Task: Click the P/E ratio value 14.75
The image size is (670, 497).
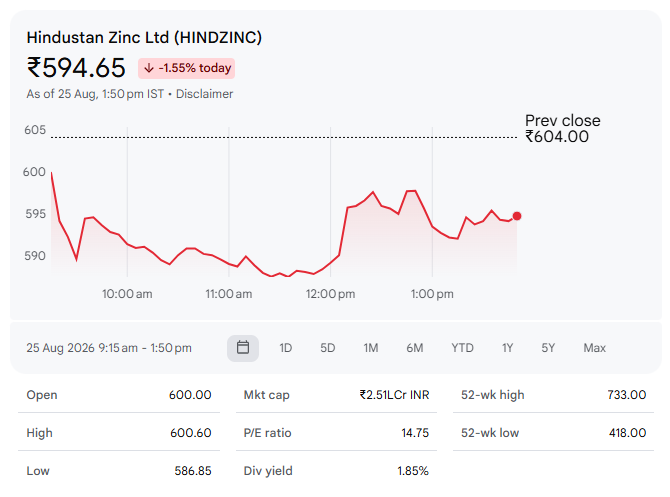Action: [415, 433]
